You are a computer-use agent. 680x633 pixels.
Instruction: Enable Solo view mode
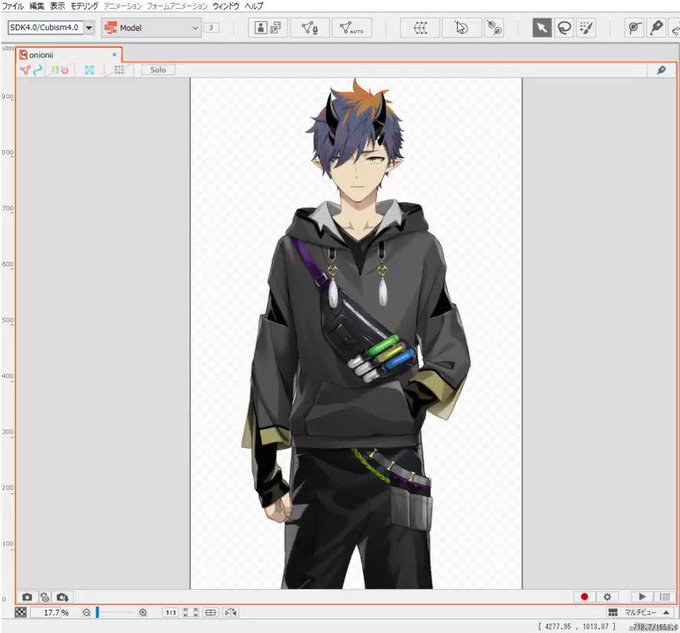pos(158,70)
